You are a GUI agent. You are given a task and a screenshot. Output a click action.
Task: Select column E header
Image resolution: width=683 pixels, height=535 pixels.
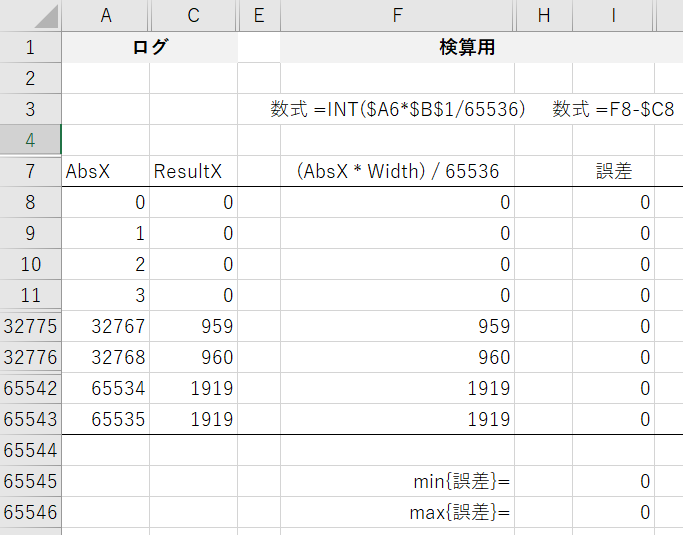coord(259,16)
